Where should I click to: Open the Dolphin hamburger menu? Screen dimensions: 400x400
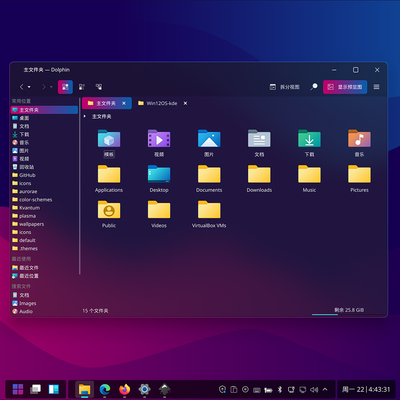click(x=377, y=87)
